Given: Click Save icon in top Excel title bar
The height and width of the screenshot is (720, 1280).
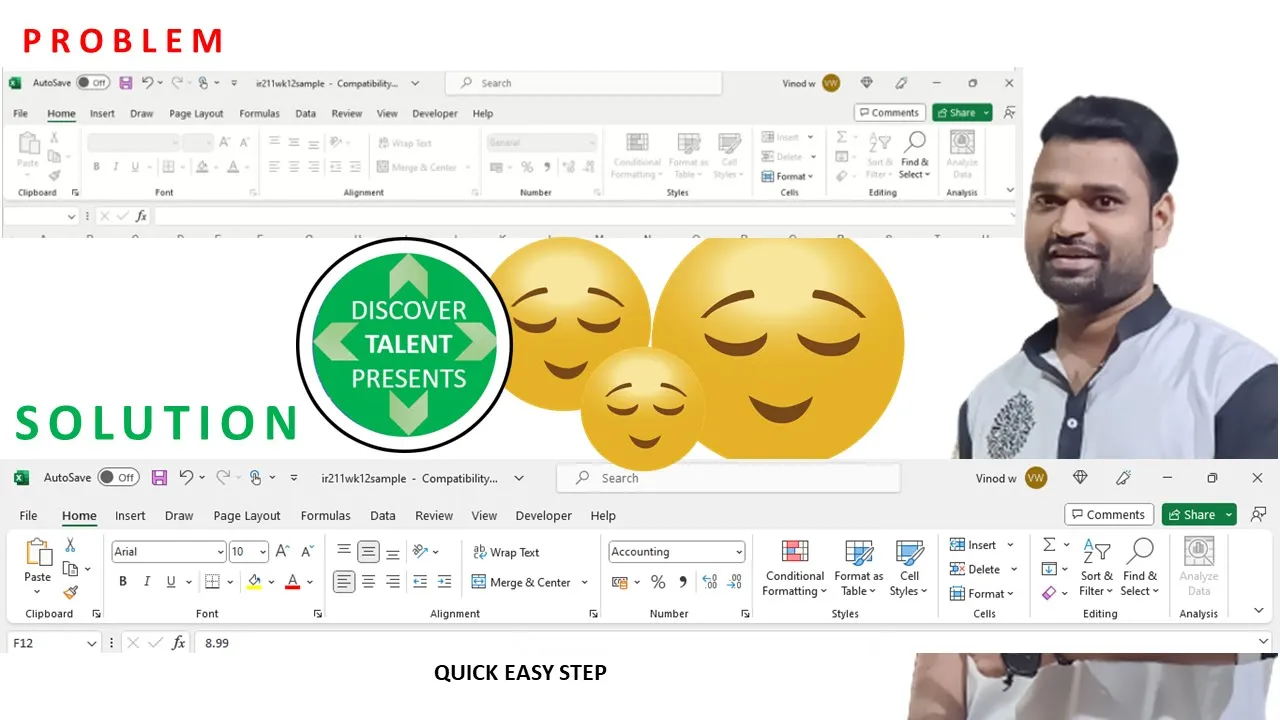Looking at the screenshot, I should point(125,83).
